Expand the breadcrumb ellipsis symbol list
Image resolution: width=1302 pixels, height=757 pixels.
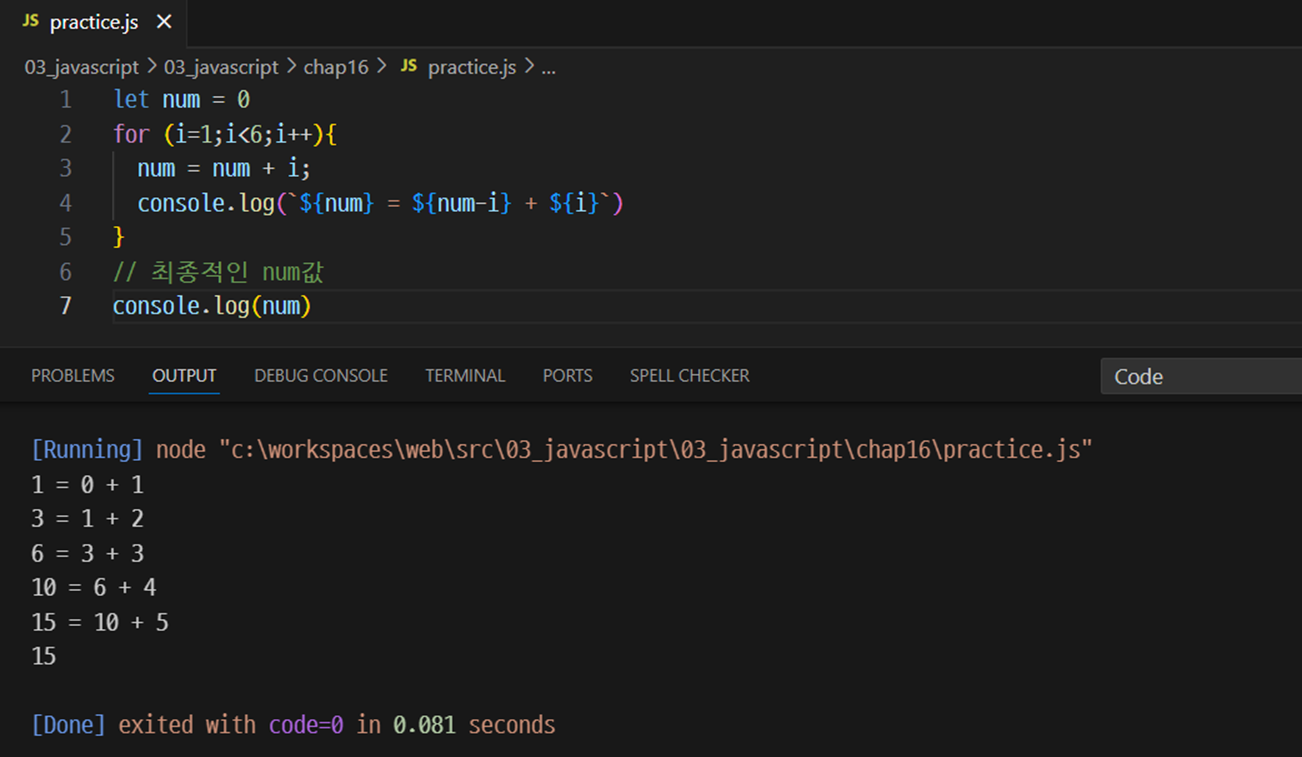[548, 68]
